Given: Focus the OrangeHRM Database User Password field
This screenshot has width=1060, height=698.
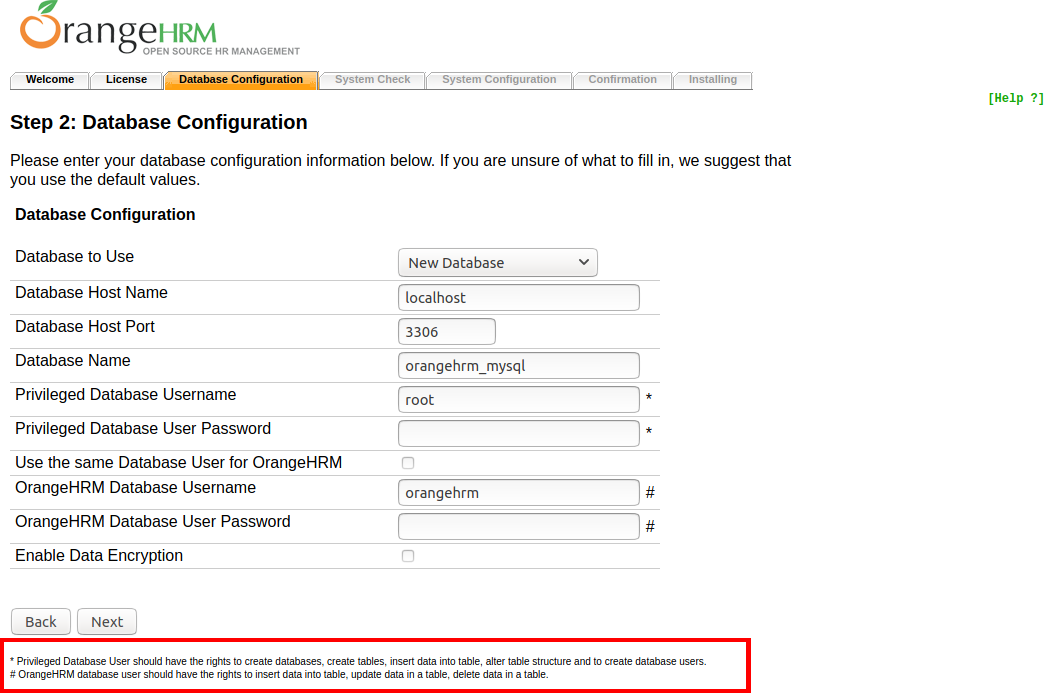Looking at the screenshot, I should [x=518, y=527].
